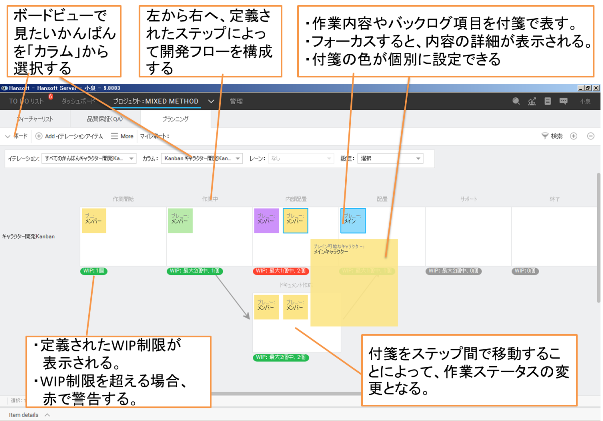The height and width of the screenshot is (421, 603).
Task: Click the red WIP limit warning badge
Action: (x=281, y=271)
